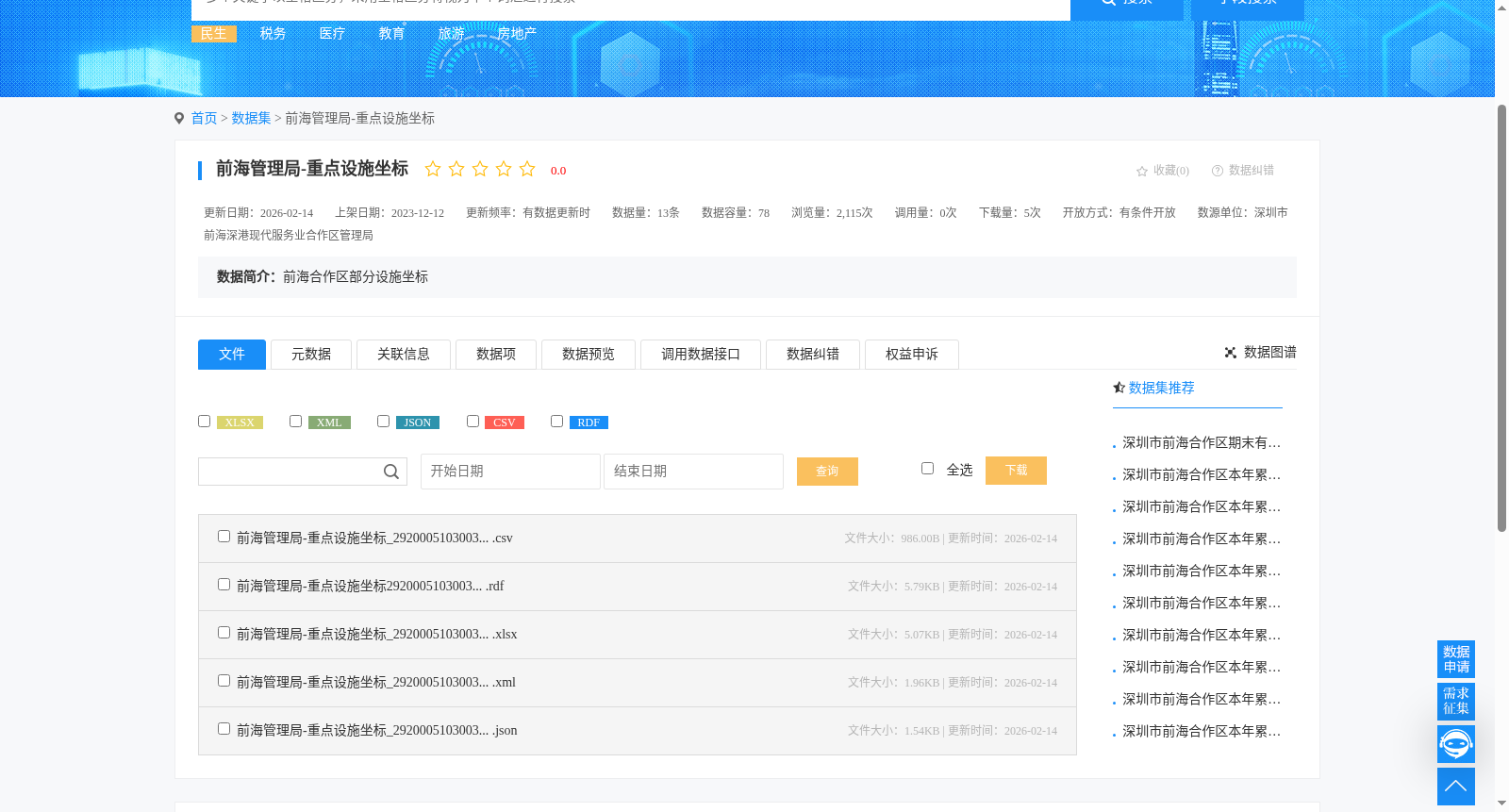This screenshot has width=1509, height=812.
Task: Switch to the 文件 tab
Action: [x=232, y=355]
